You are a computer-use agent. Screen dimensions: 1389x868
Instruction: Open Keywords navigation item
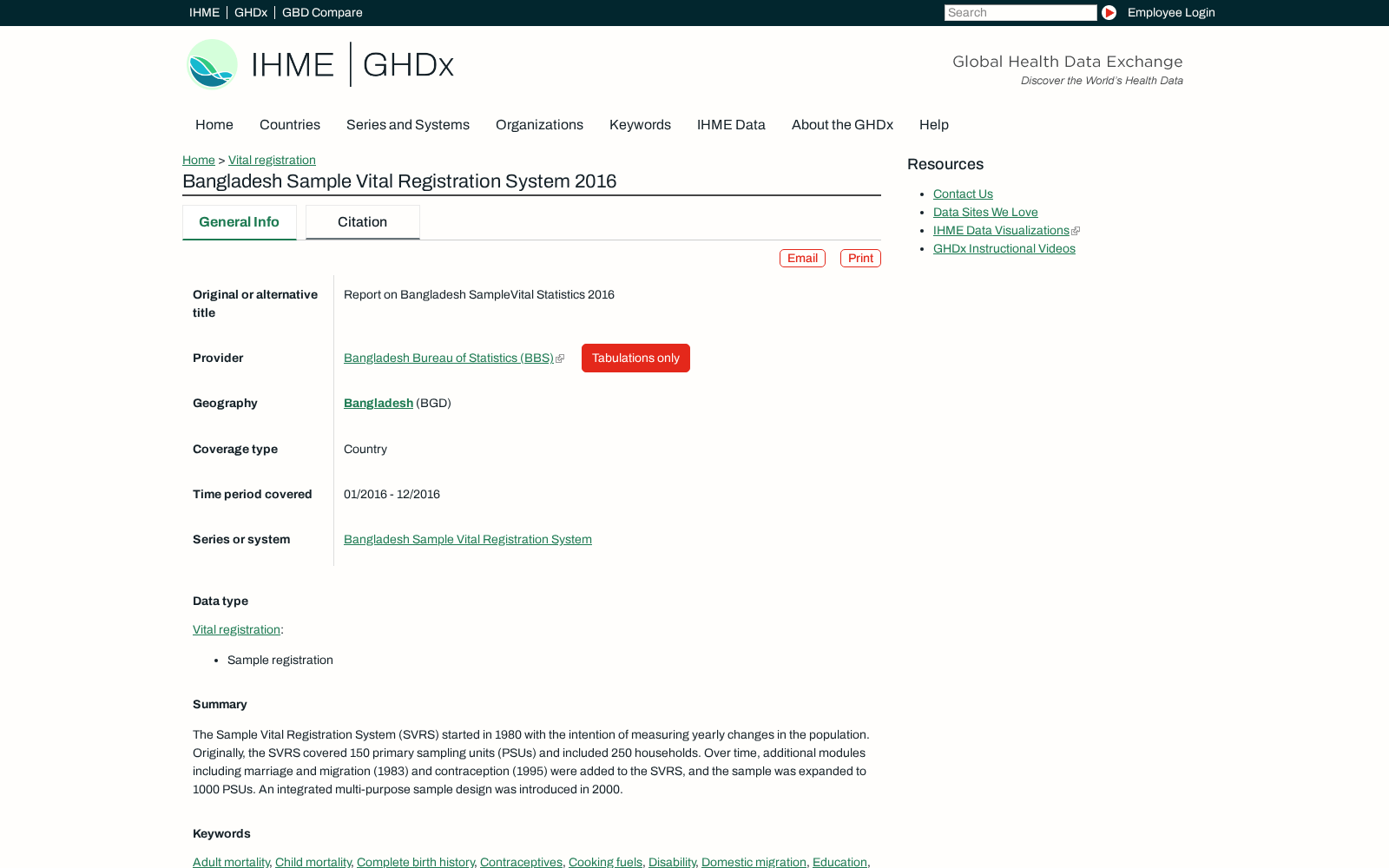pos(640,124)
